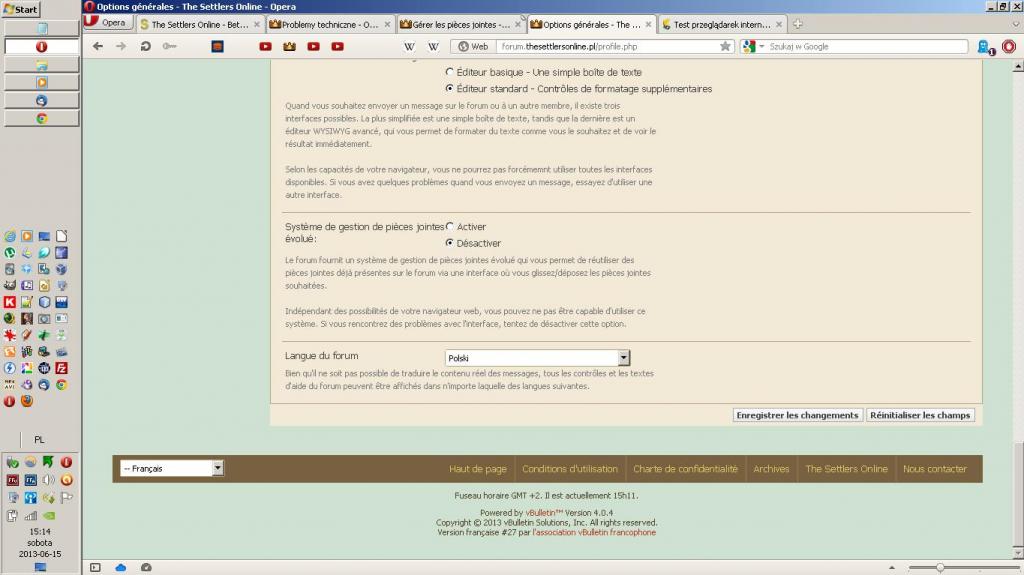Select Éditeur basique radio option
The height and width of the screenshot is (575, 1024).
point(449,73)
